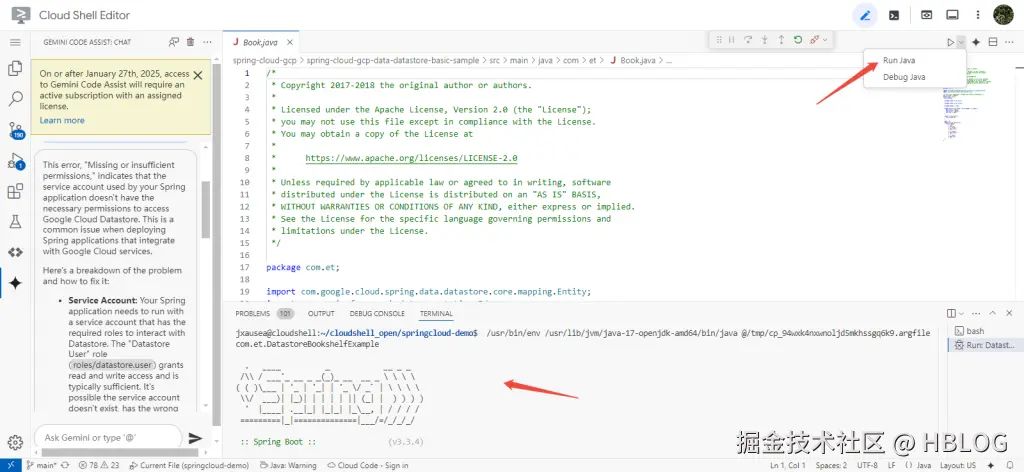The width and height of the screenshot is (1024, 472).
Task: Focus the Ask Gemini input field
Action: [x=108, y=437]
